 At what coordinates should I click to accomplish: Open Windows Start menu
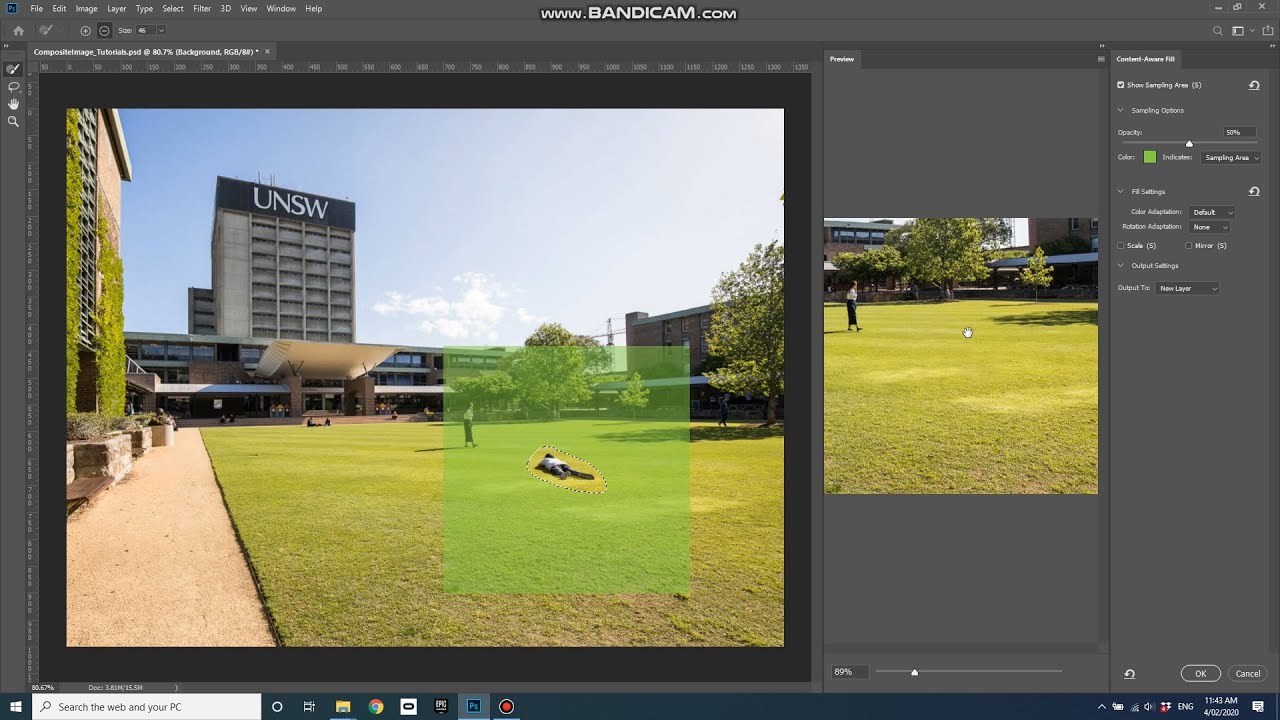coord(16,706)
